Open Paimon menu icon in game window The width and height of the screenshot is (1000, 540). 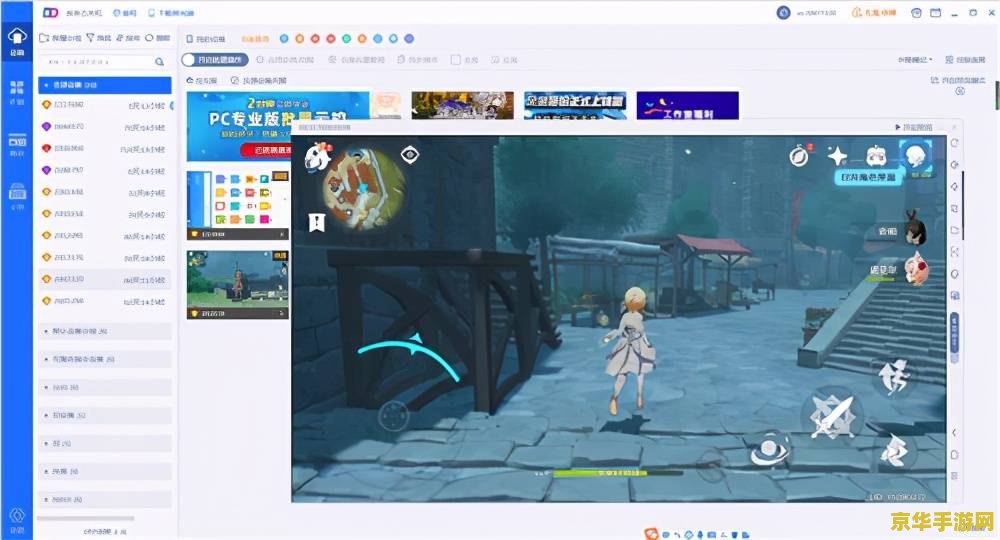pyautogui.click(x=319, y=157)
